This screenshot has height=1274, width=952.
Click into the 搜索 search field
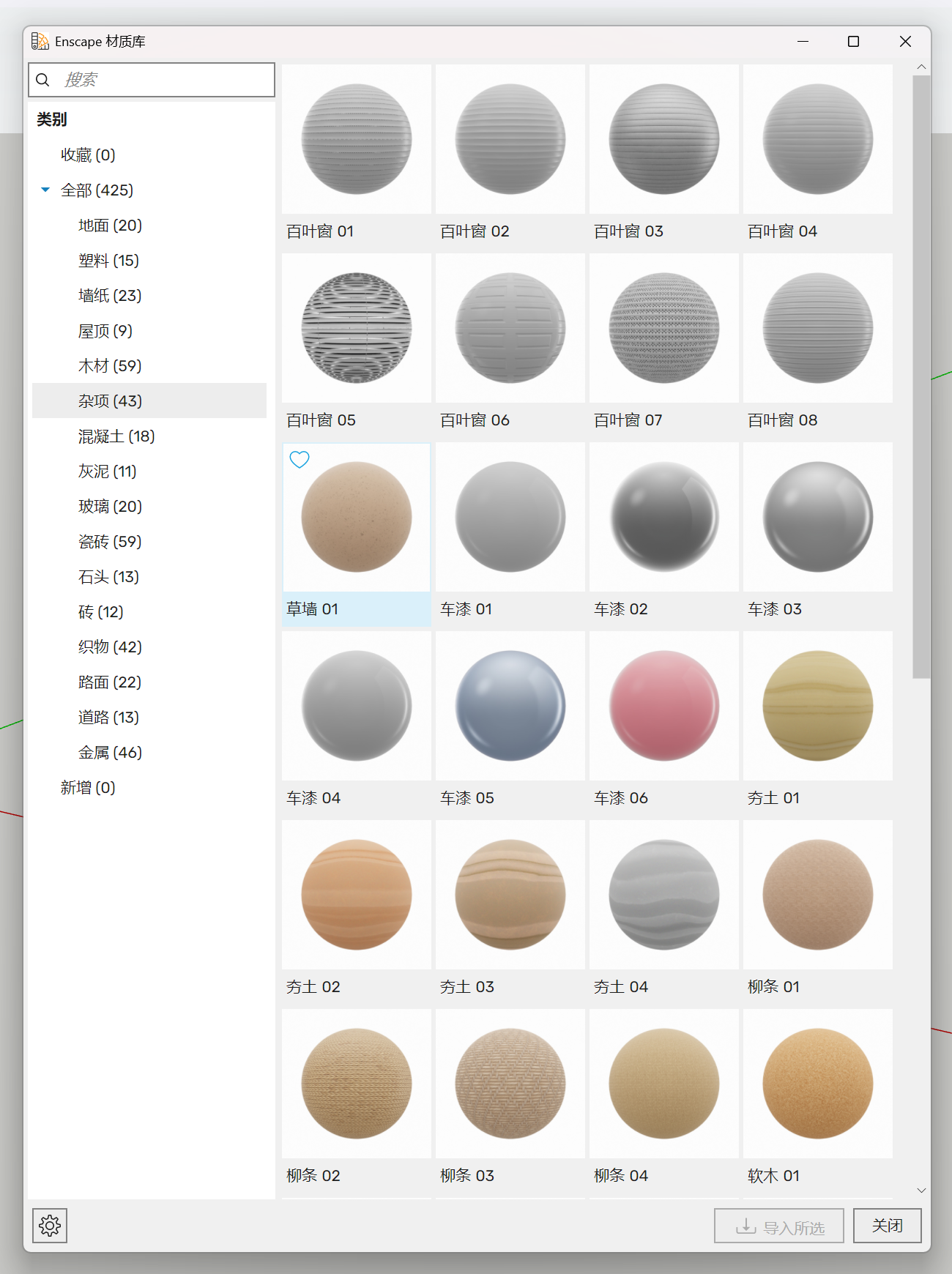165,80
